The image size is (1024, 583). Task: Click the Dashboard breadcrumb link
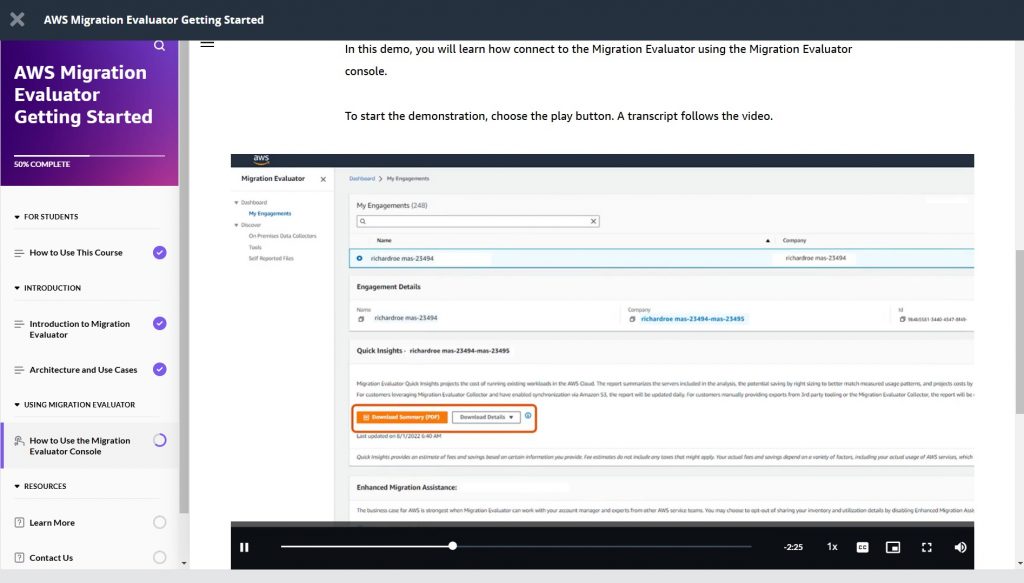coord(362,178)
